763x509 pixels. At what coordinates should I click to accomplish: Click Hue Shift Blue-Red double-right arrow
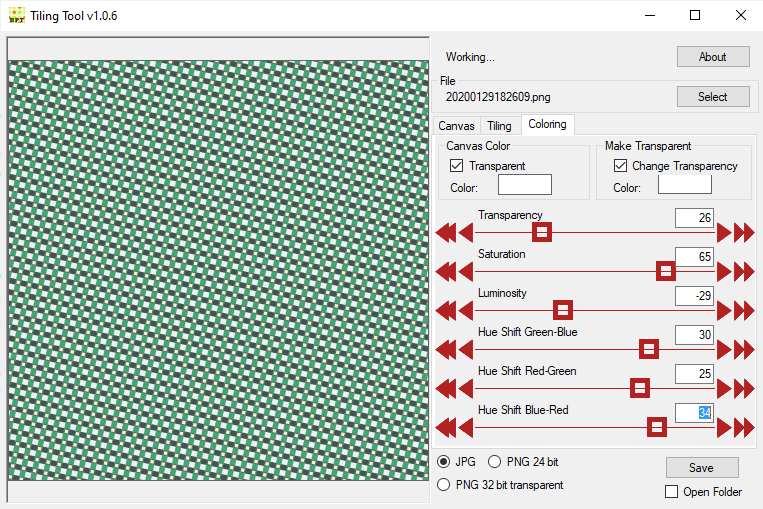(x=744, y=428)
